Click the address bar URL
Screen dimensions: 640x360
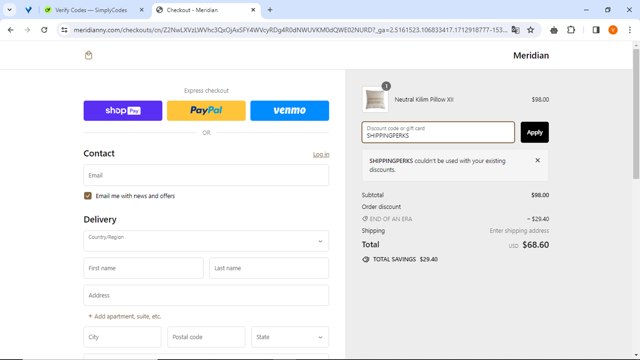click(290, 30)
